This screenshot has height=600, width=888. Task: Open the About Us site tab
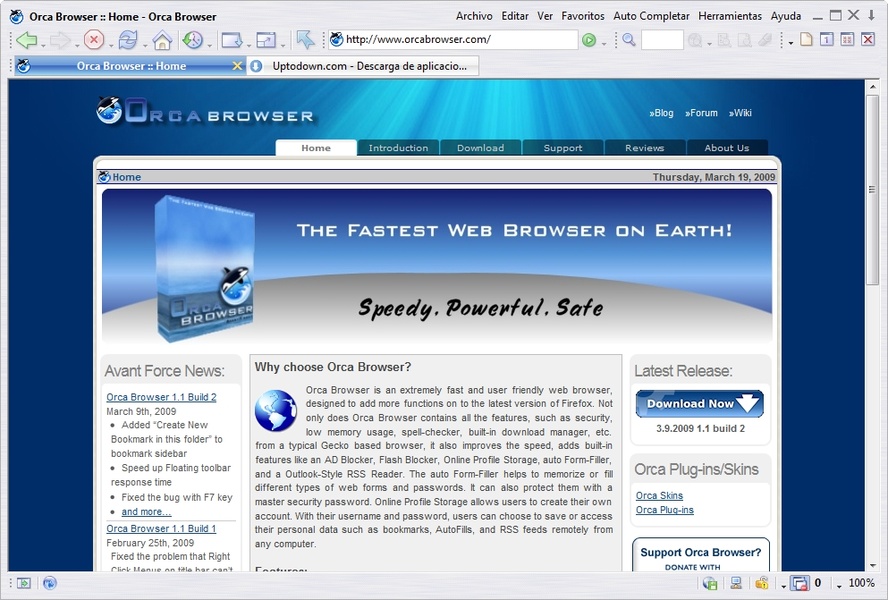[x=727, y=148]
